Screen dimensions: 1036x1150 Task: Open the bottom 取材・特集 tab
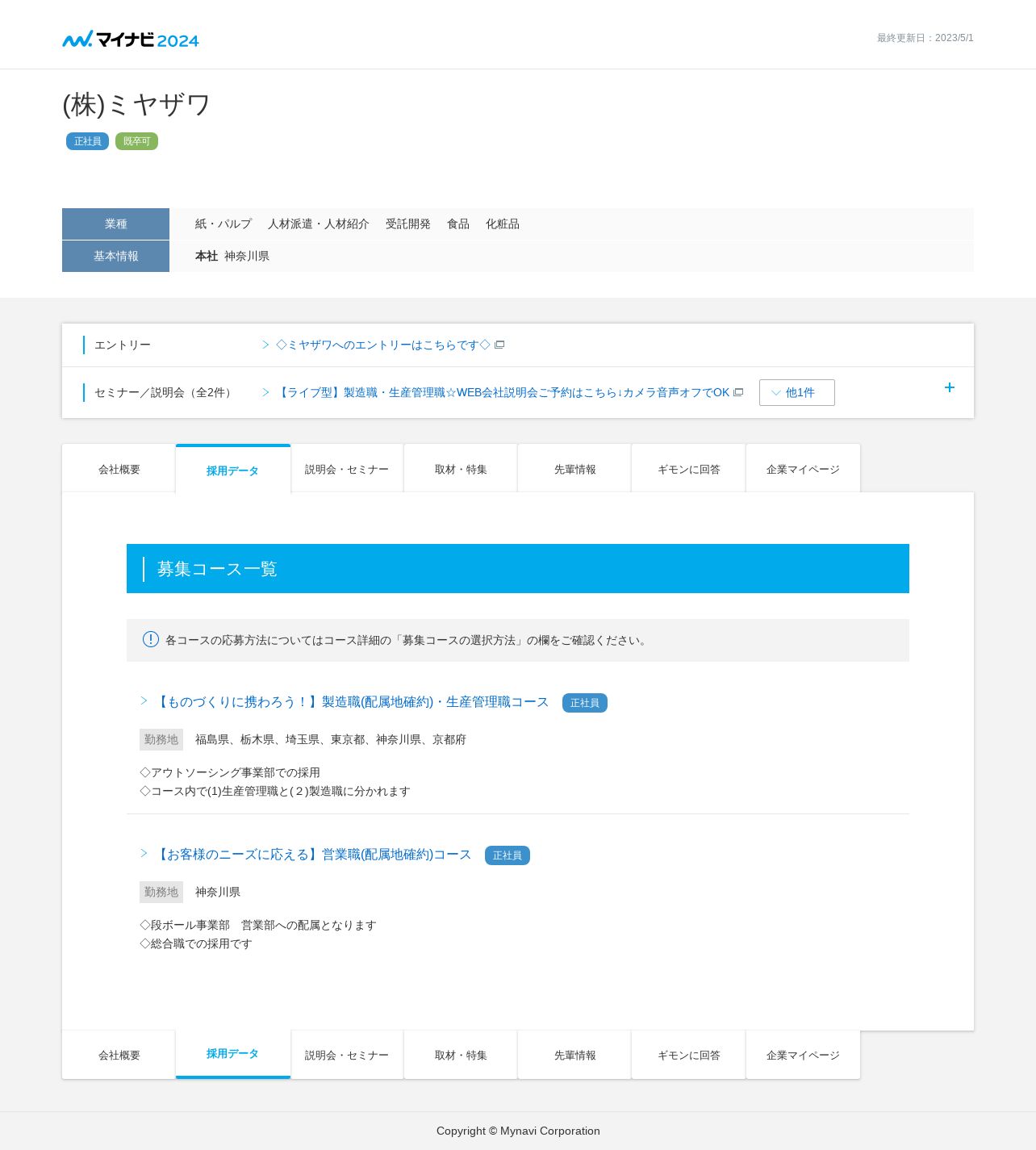(x=461, y=1055)
